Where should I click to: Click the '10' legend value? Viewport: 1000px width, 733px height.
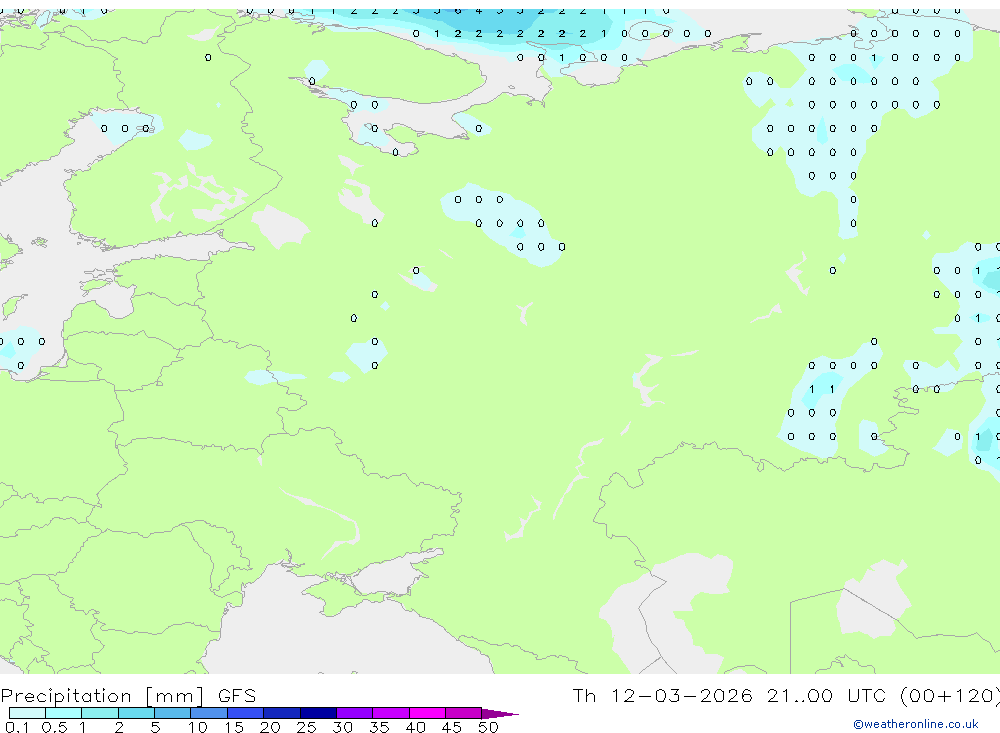point(198,727)
